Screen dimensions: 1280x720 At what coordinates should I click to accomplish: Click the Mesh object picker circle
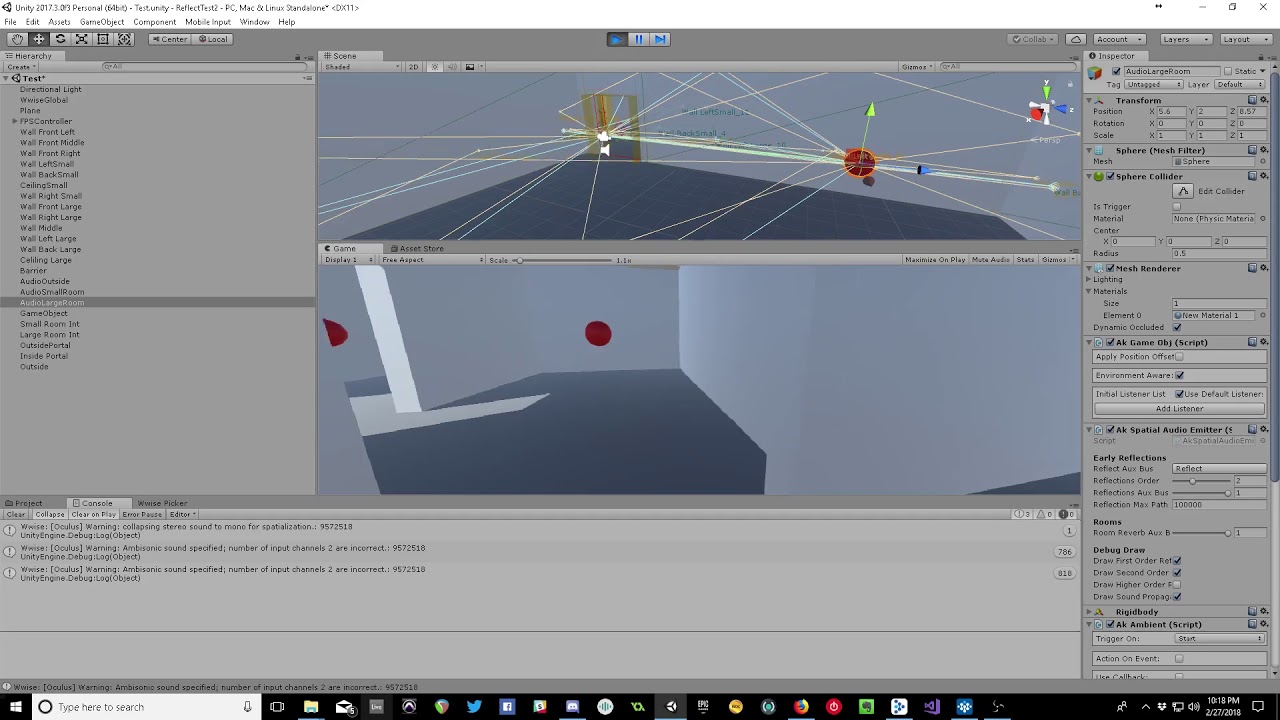[1263, 161]
